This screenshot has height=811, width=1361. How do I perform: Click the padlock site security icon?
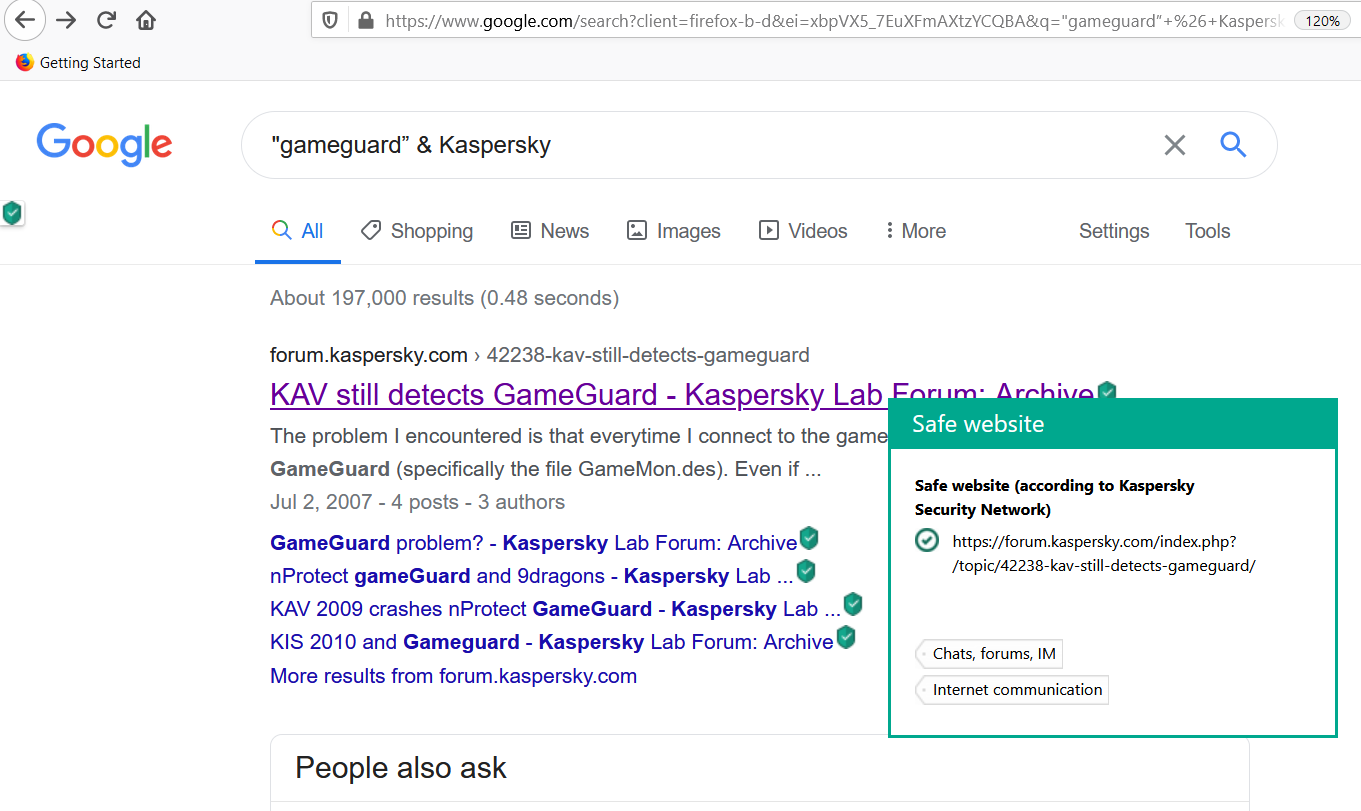(x=365, y=20)
